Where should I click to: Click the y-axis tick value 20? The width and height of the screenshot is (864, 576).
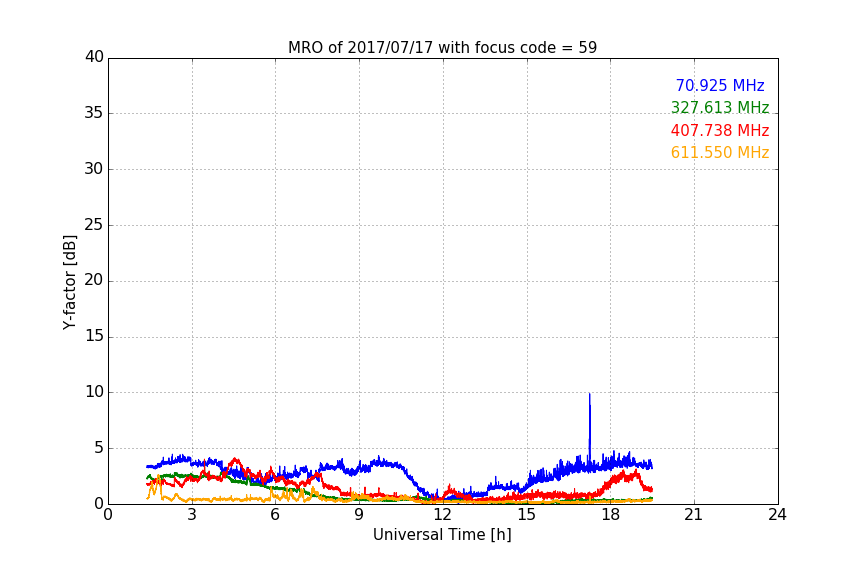tap(94, 280)
